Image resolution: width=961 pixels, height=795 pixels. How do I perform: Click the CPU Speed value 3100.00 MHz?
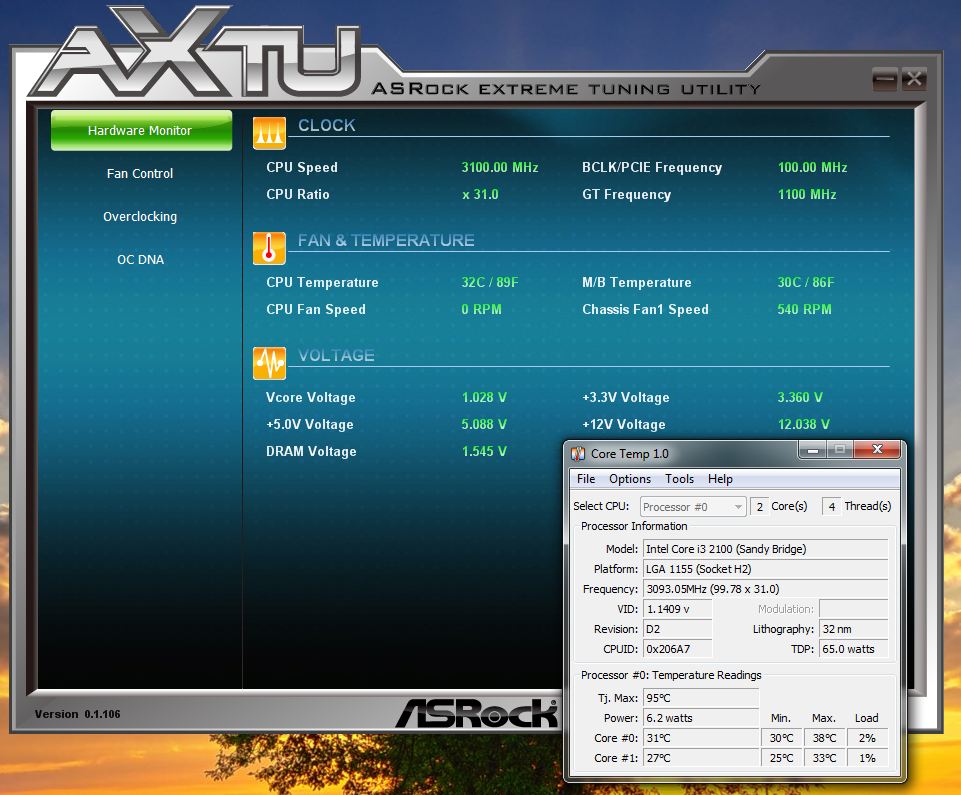click(499, 167)
